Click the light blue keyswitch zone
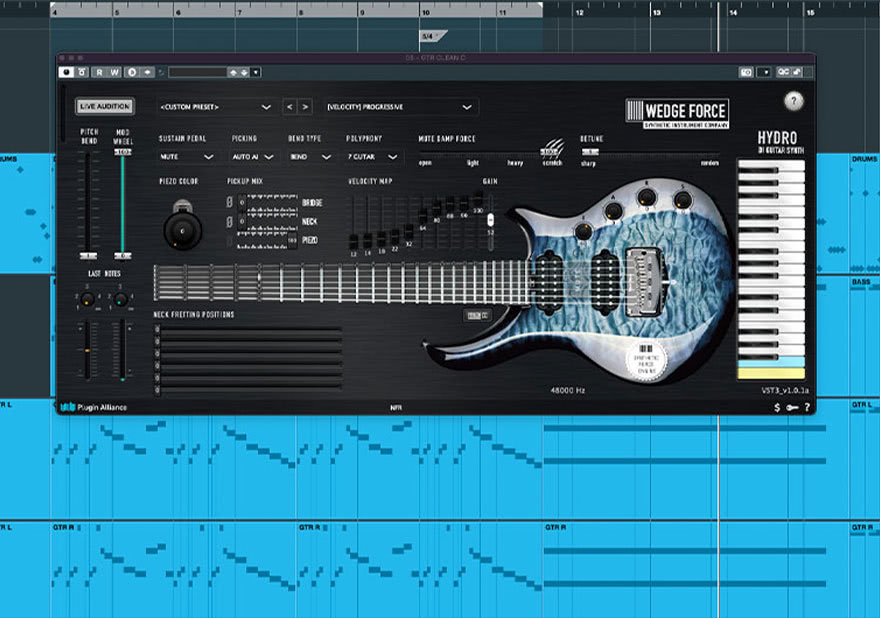Image resolution: width=880 pixels, height=618 pixels. [771, 362]
